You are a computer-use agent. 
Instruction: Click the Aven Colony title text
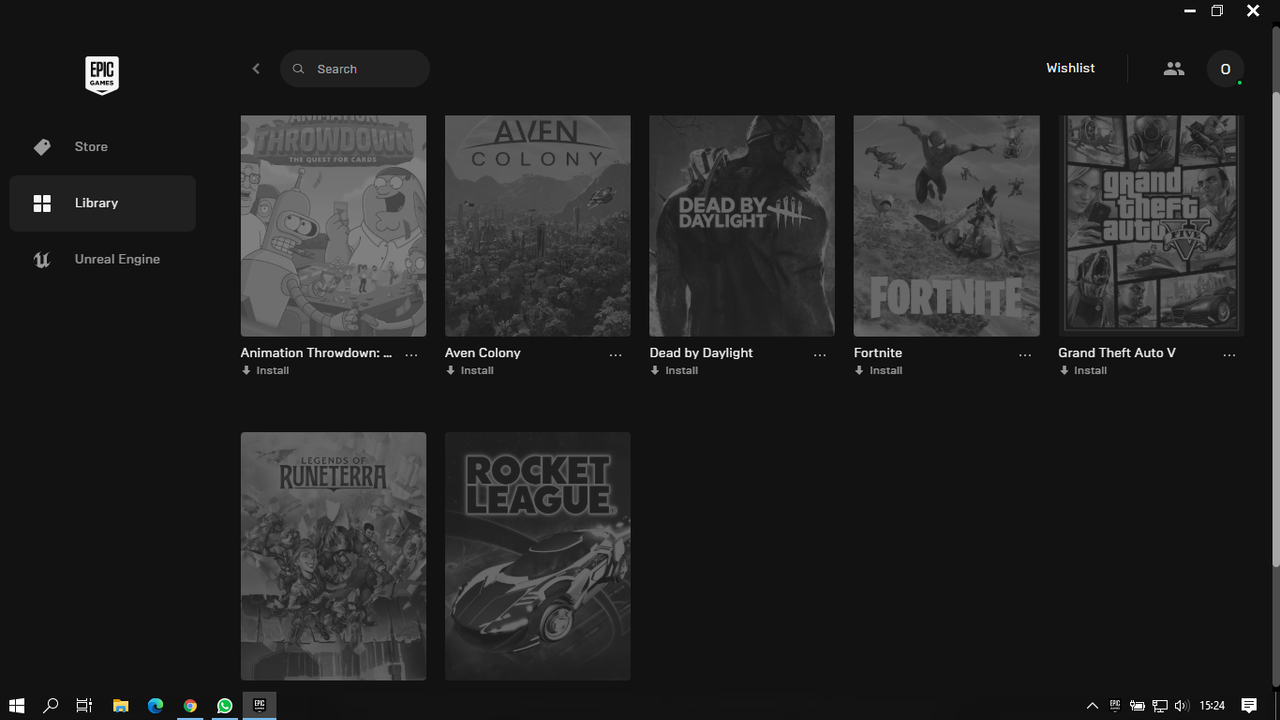coord(483,353)
